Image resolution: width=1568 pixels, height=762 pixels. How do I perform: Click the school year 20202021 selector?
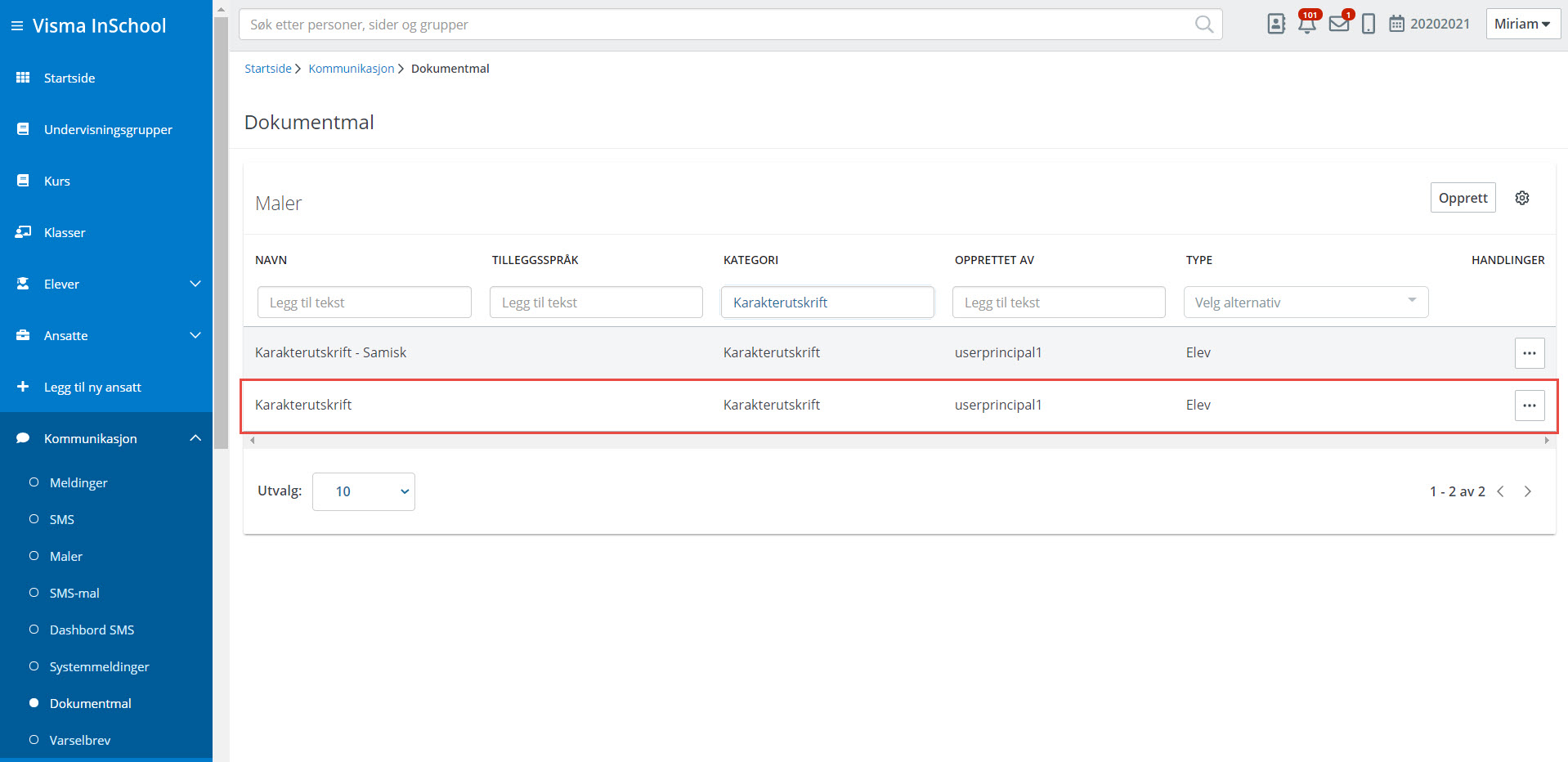coord(1429,24)
